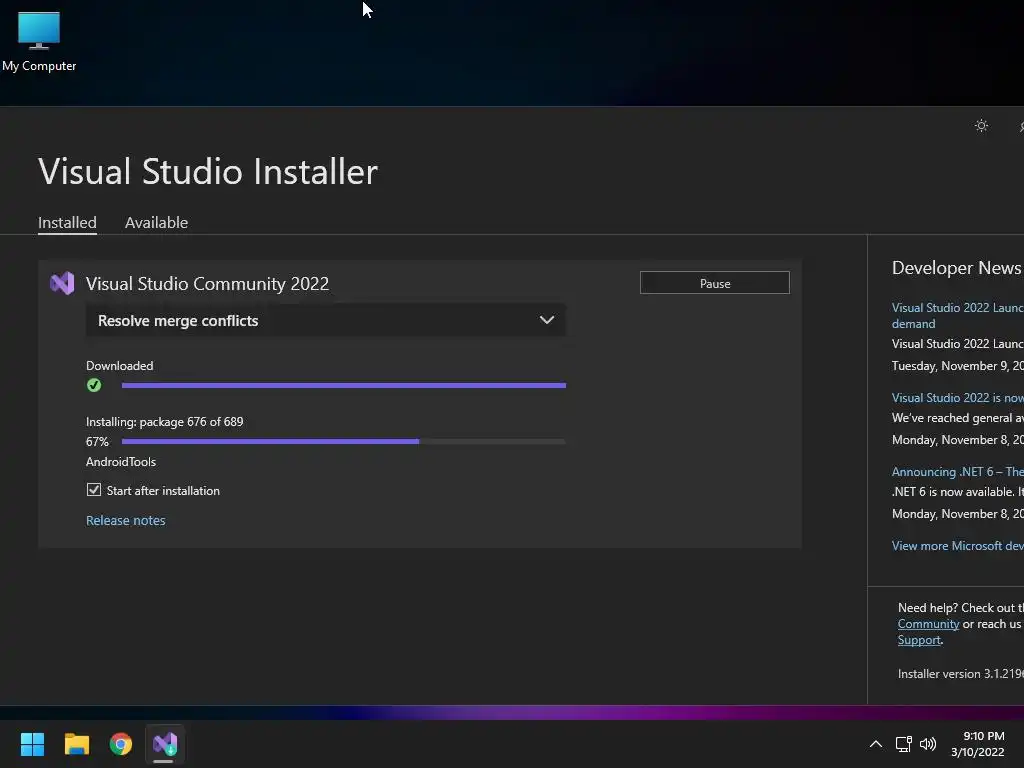The width and height of the screenshot is (1024, 768).
Task: Uncheck Start after installation checkbox
Action: click(94, 490)
